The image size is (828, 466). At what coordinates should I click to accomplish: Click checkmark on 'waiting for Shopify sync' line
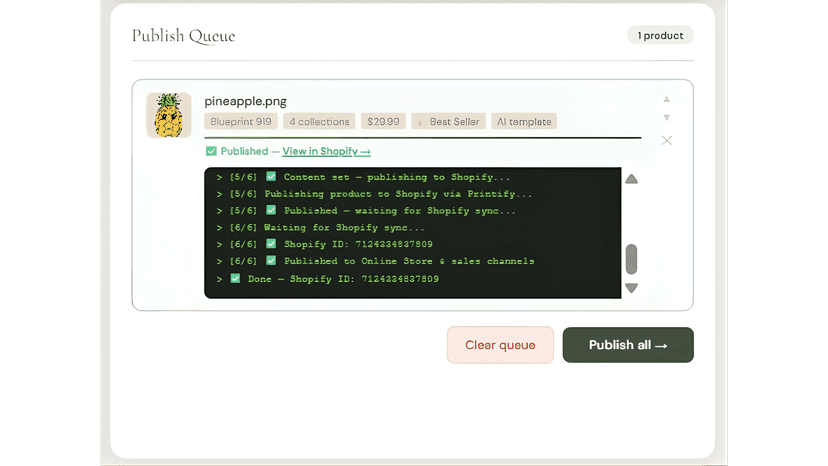[x=271, y=210]
